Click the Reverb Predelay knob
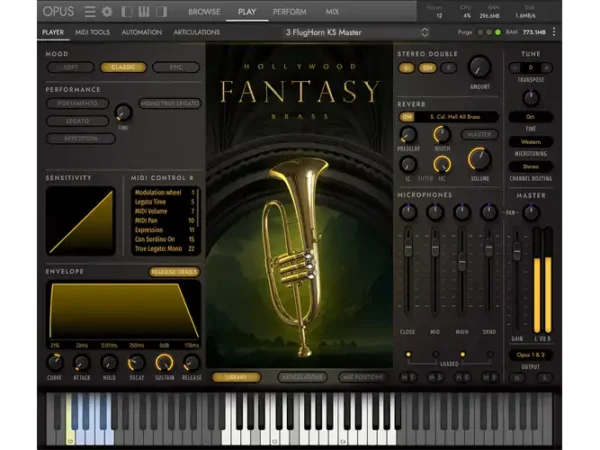The width and height of the screenshot is (600, 450). [408, 135]
